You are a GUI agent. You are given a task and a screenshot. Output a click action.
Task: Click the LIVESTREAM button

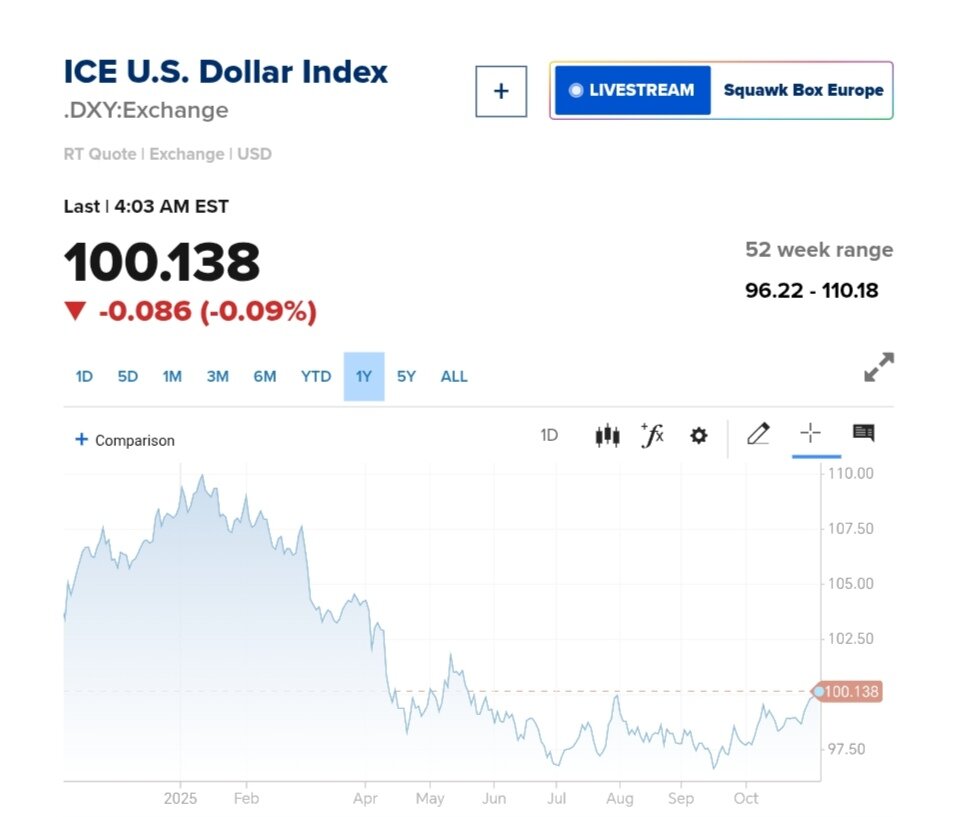(632, 90)
